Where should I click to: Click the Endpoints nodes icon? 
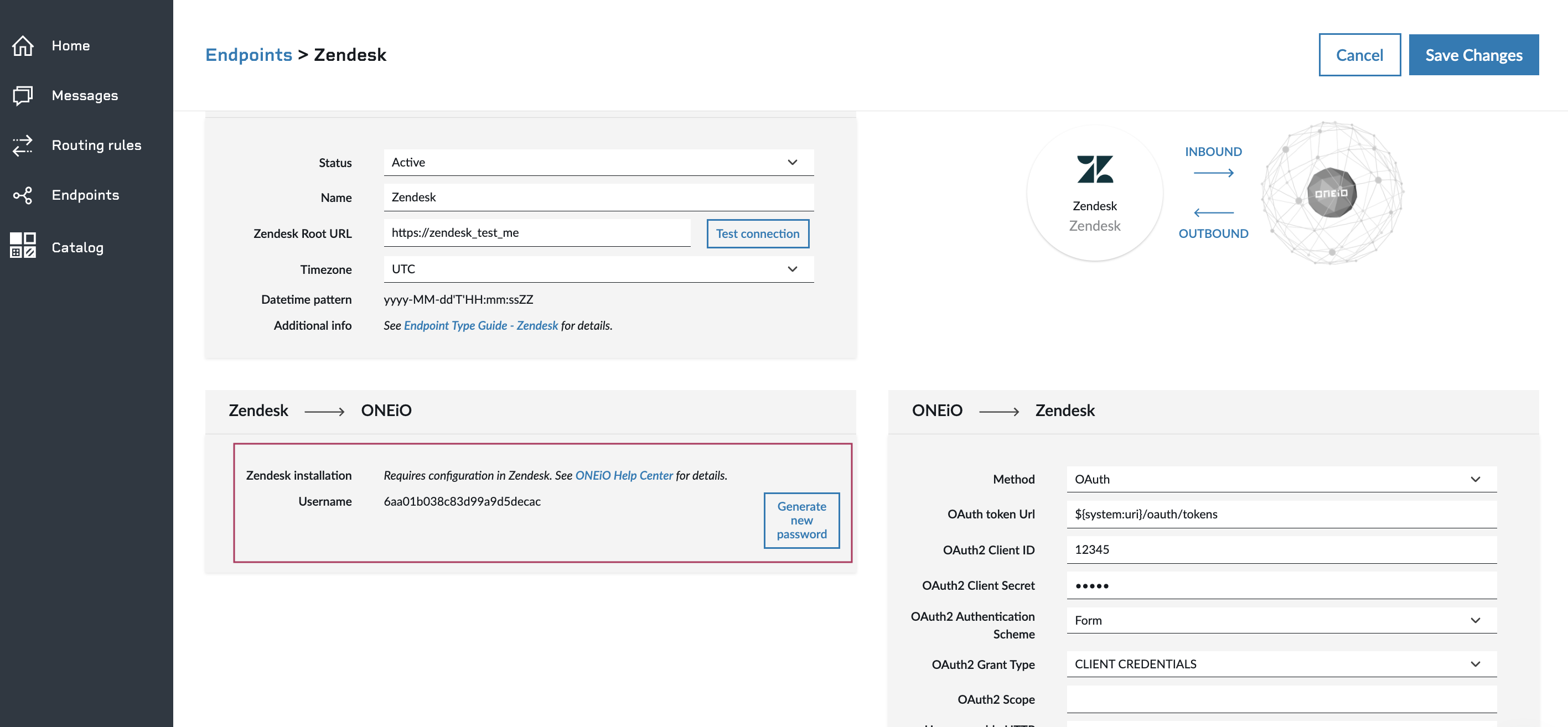click(x=23, y=195)
